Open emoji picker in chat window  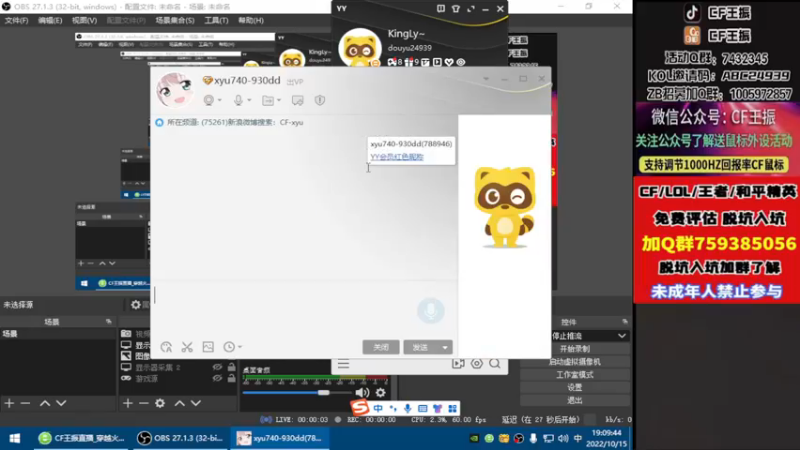pyautogui.click(x=166, y=347)
